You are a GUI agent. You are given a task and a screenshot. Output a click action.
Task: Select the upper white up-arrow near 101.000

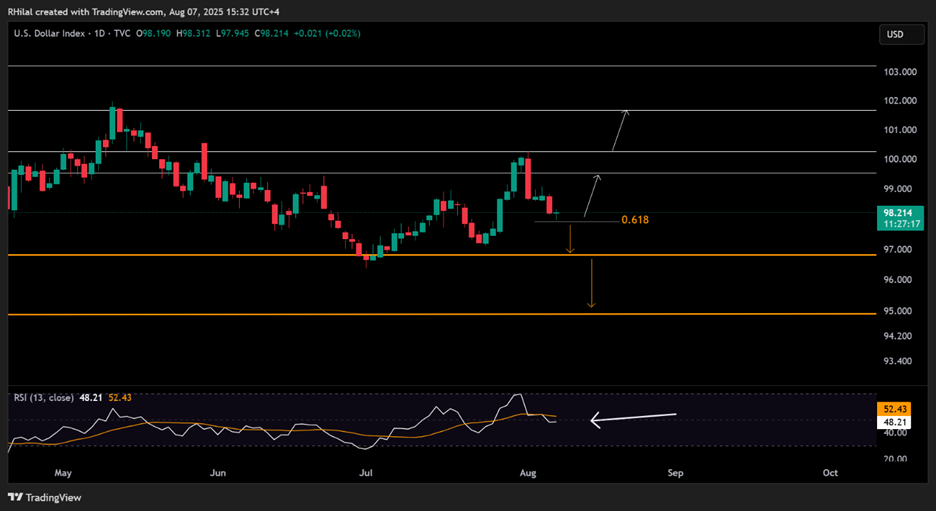tap(620, 130)
